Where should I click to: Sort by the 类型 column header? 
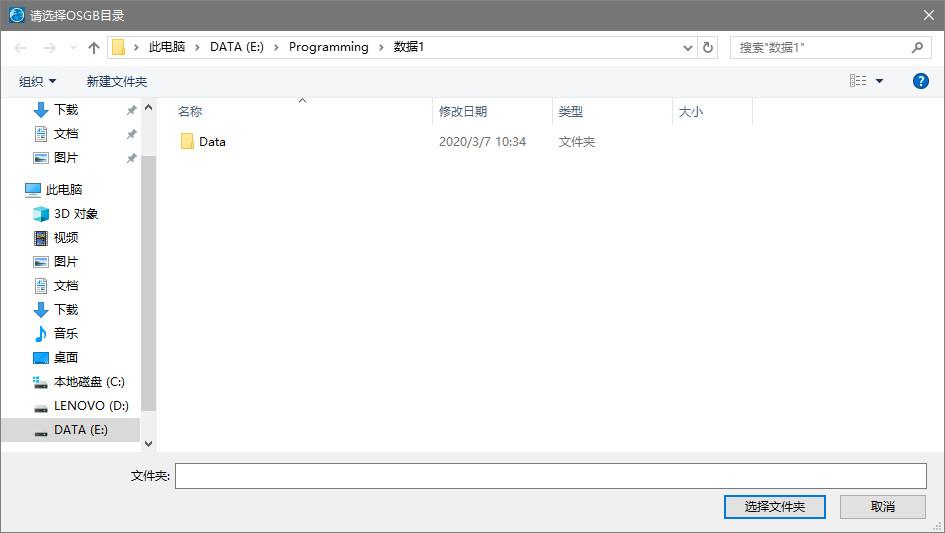tap(570, 112)
